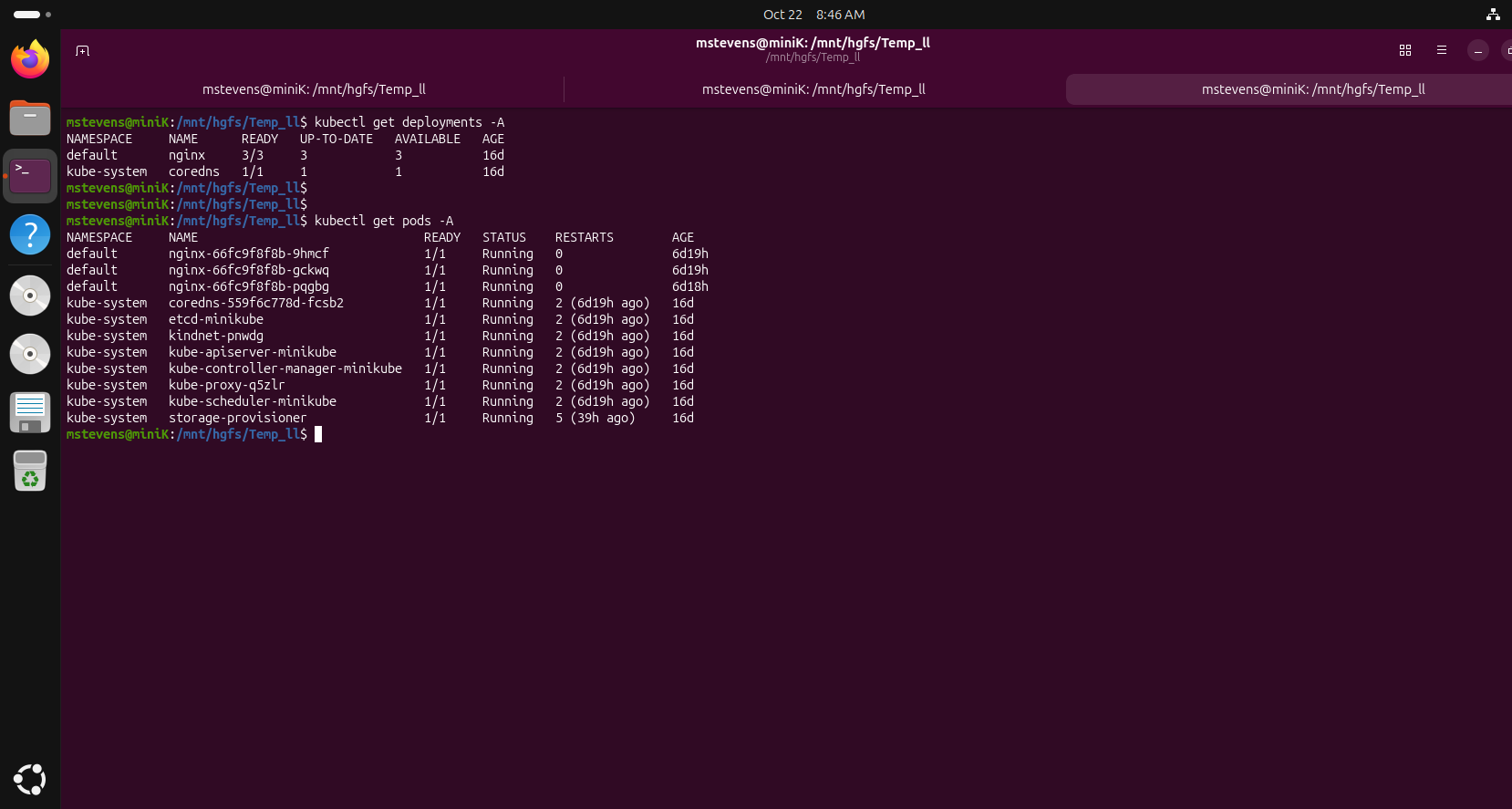Select pod name nginx-66fc9f8f8b-9hmcf

[x=249, y=254]
